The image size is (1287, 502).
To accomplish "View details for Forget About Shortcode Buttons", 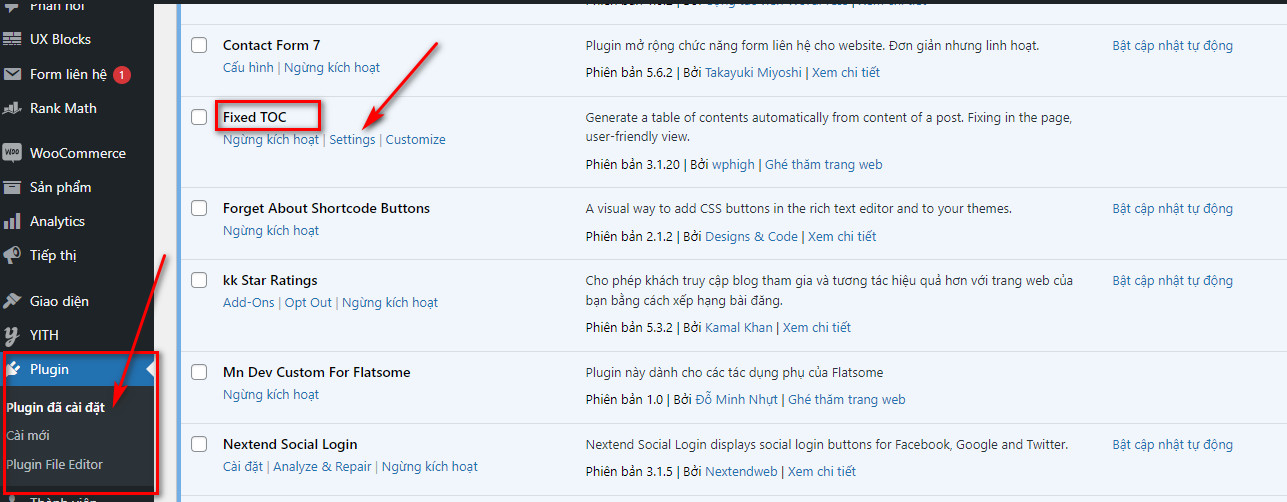I will (x=842, y=236).
